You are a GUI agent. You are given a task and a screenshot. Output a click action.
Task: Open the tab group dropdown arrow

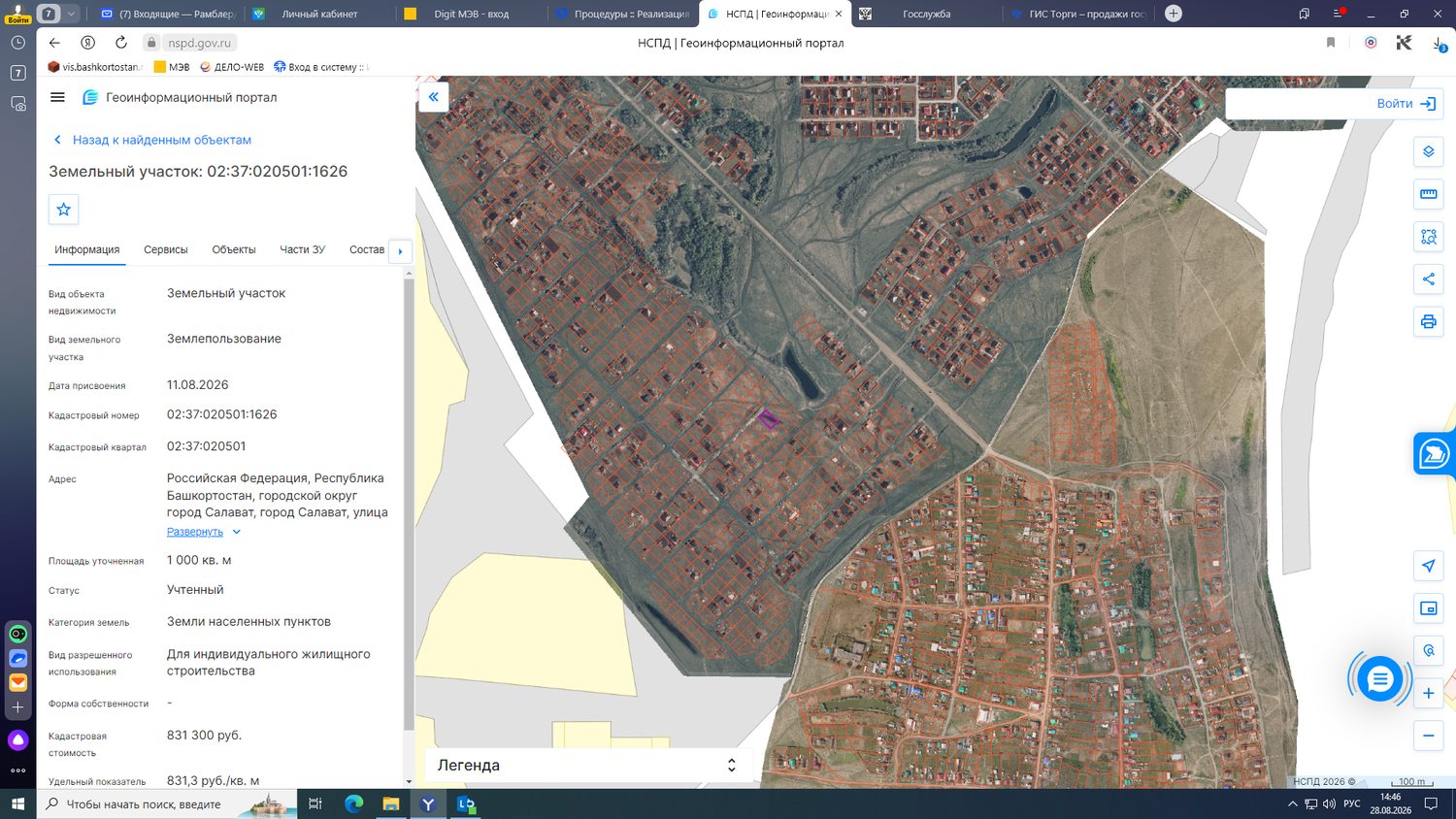(71, 14)
